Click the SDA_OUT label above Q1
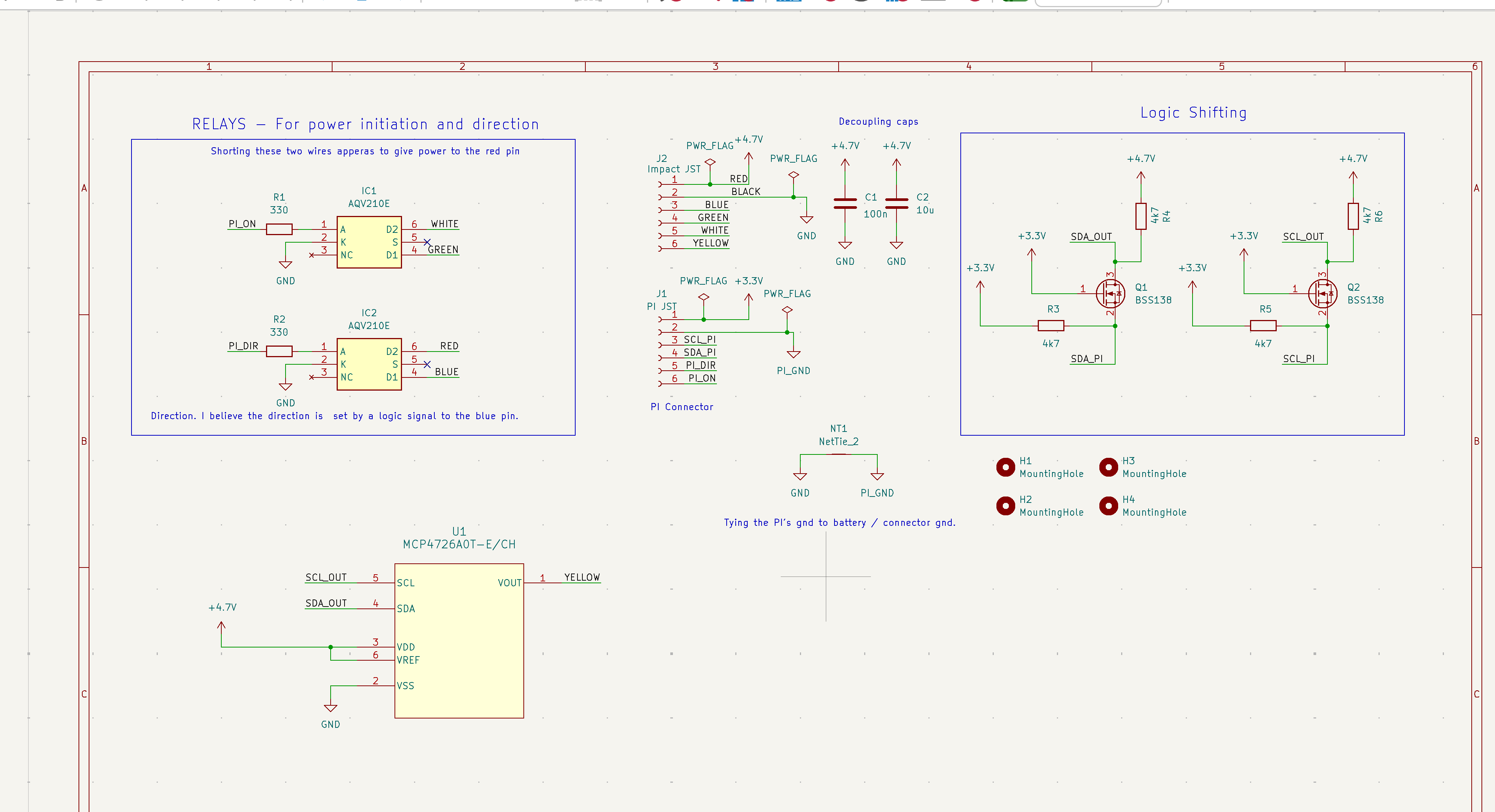 pos(1091,237)
